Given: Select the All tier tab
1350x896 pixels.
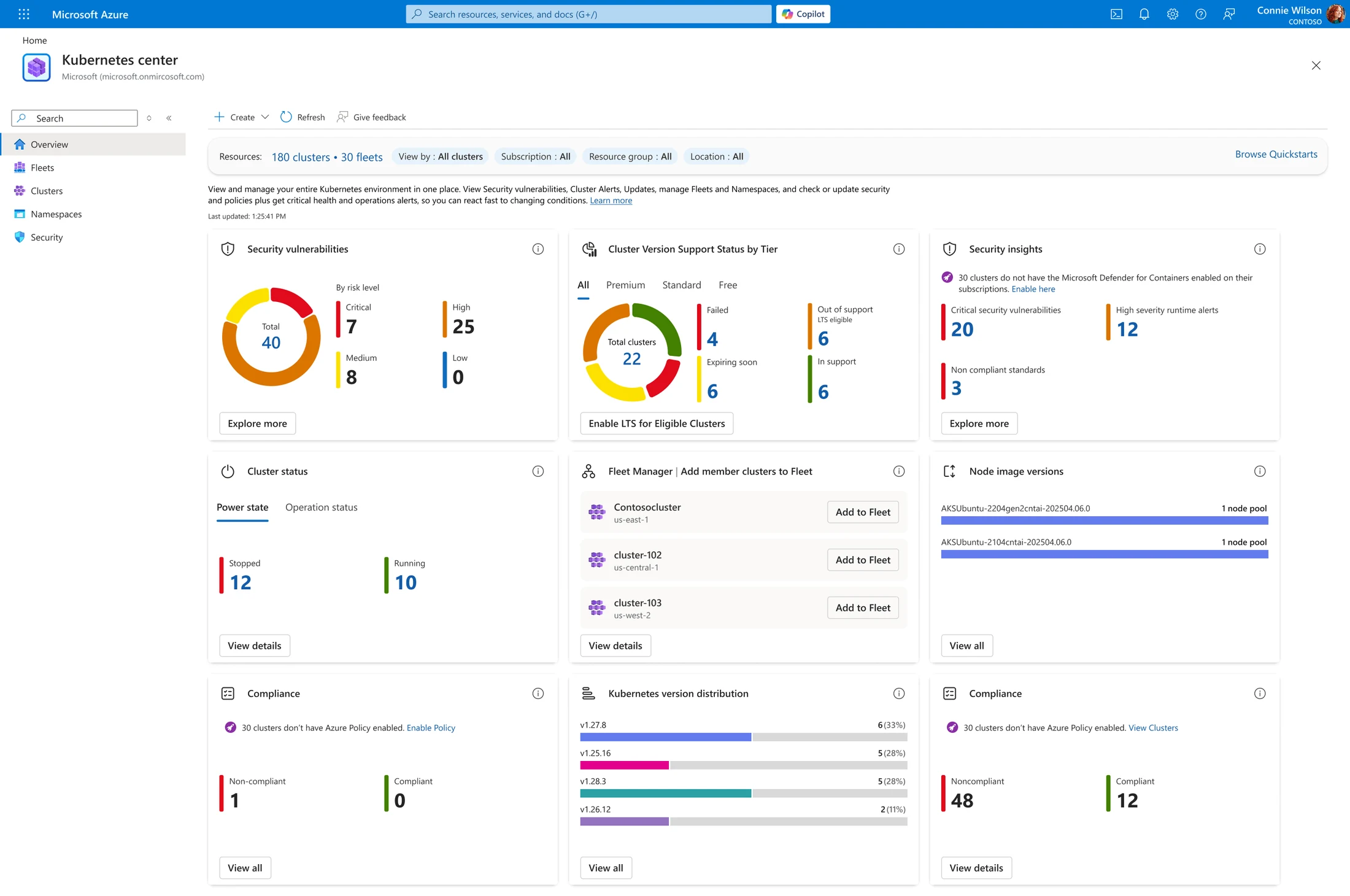Looking at the screenshot, I should 583,285.
